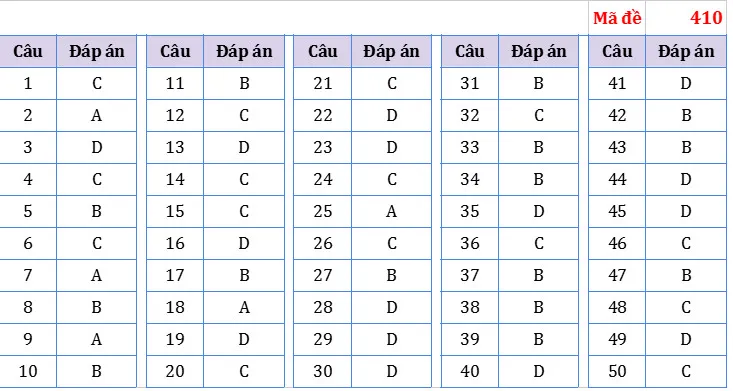
Task: Select answer A for question 25
Action: (391, 211)
